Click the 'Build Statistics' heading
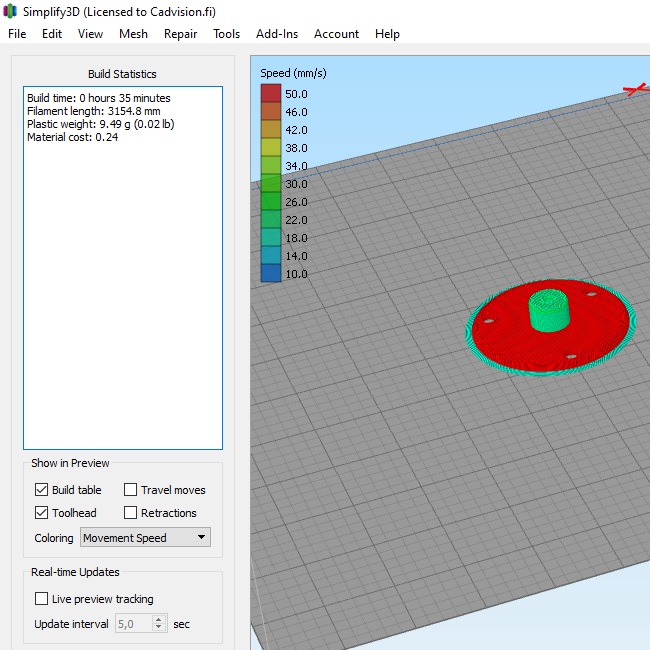The image size is (650, 650). pyautogui.click(x=122, y=74)
